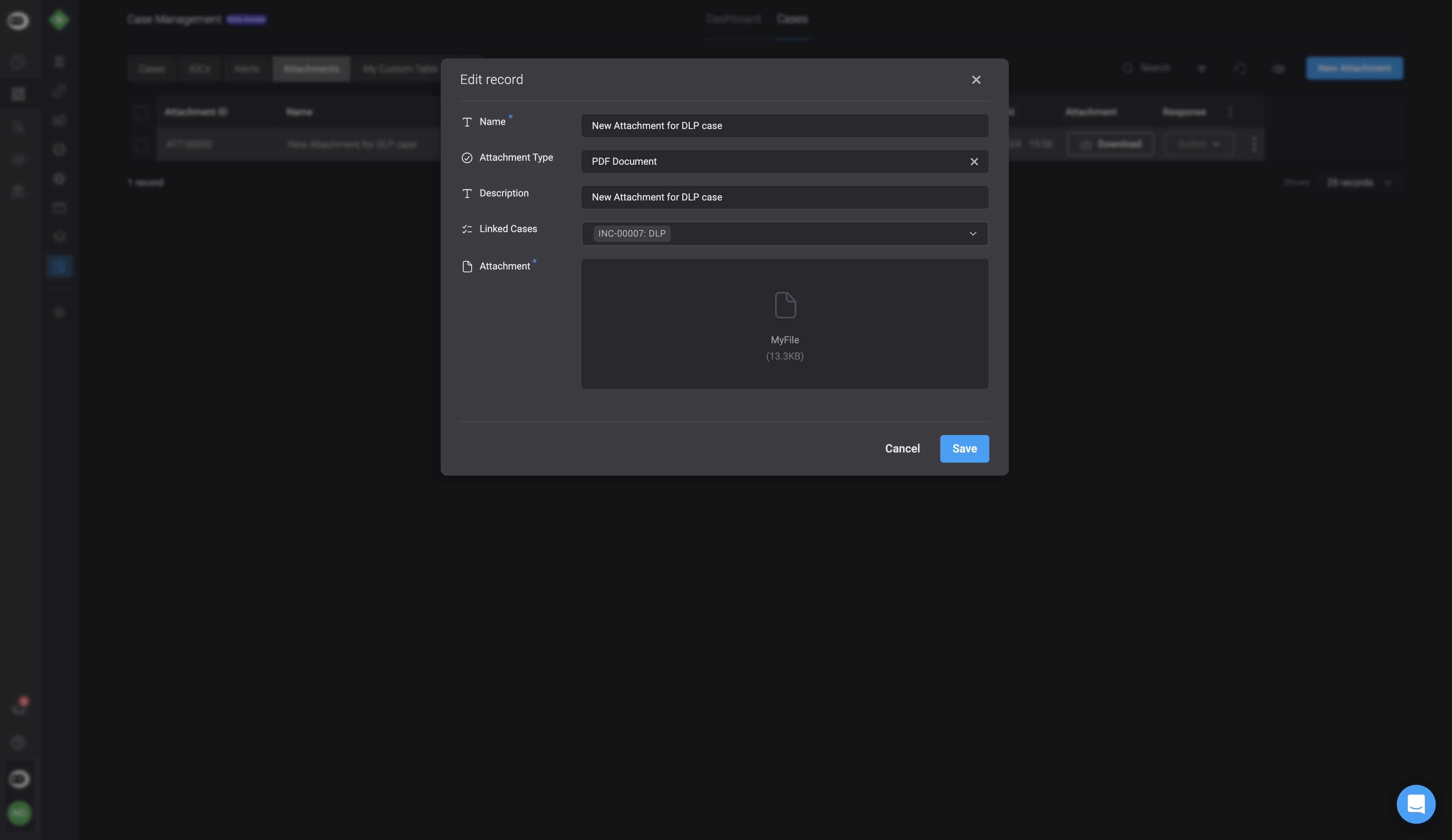Click the Name input field
The height and width of the screenshot is (840, 1452).
point(784,126)
